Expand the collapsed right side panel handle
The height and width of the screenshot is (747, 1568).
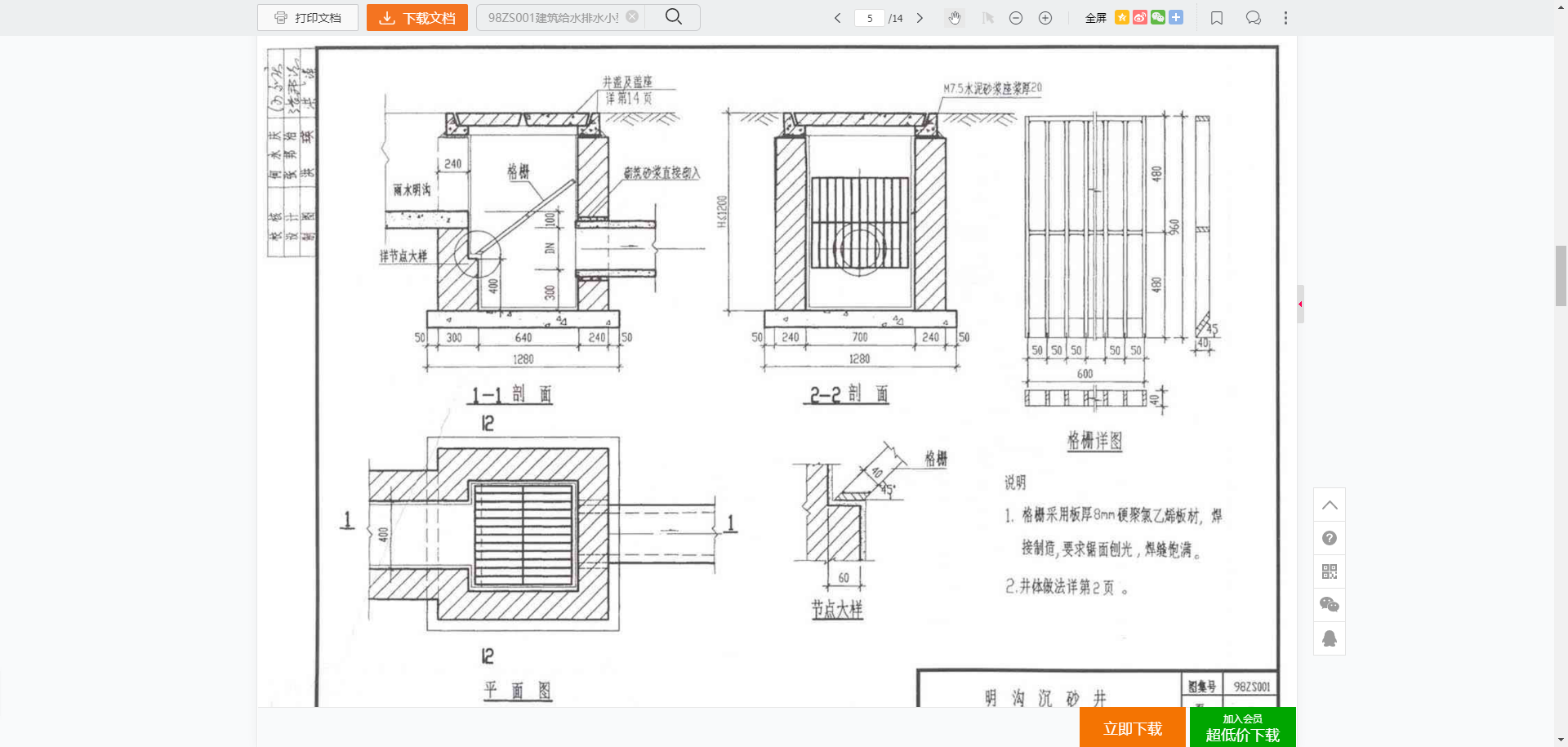[1300, 304]
